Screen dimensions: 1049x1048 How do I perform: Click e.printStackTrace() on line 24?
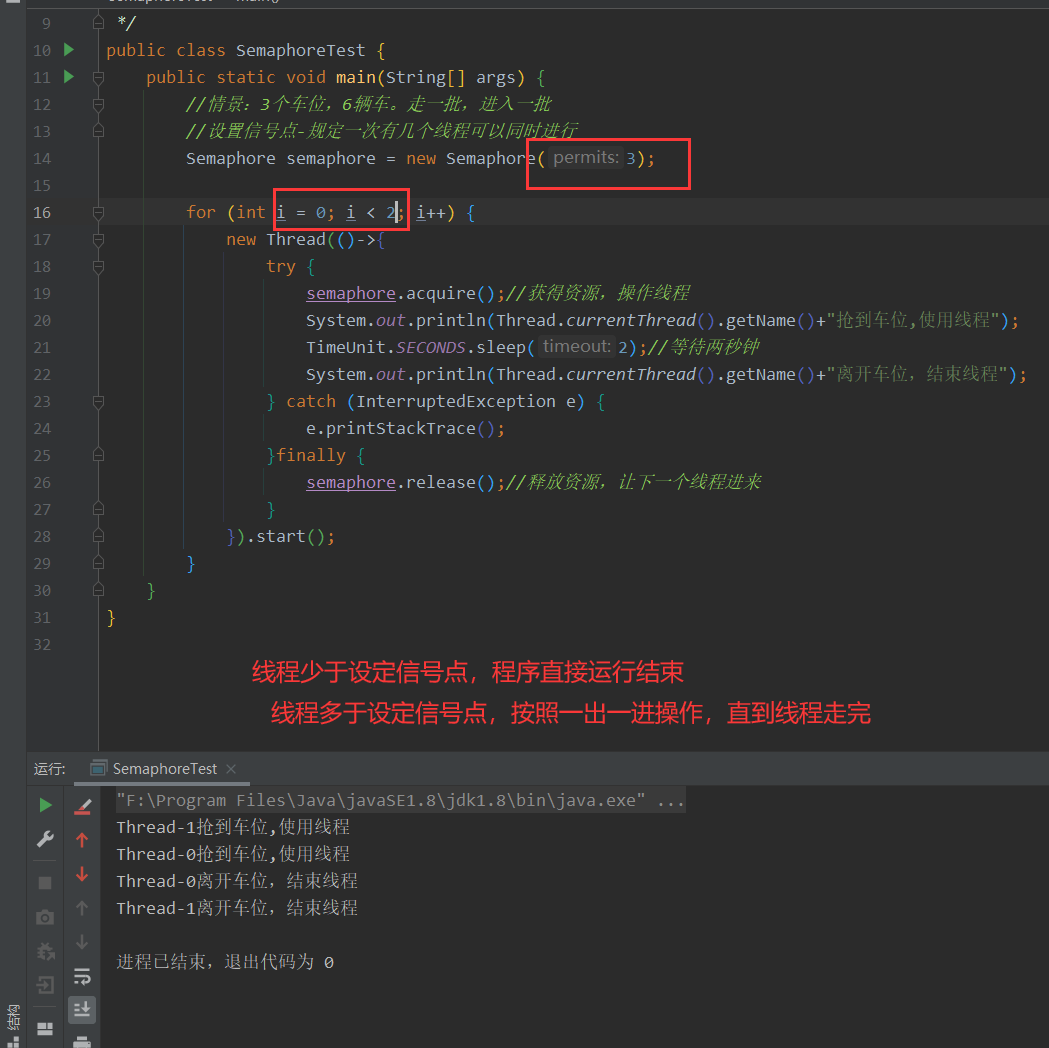(405, 428)
